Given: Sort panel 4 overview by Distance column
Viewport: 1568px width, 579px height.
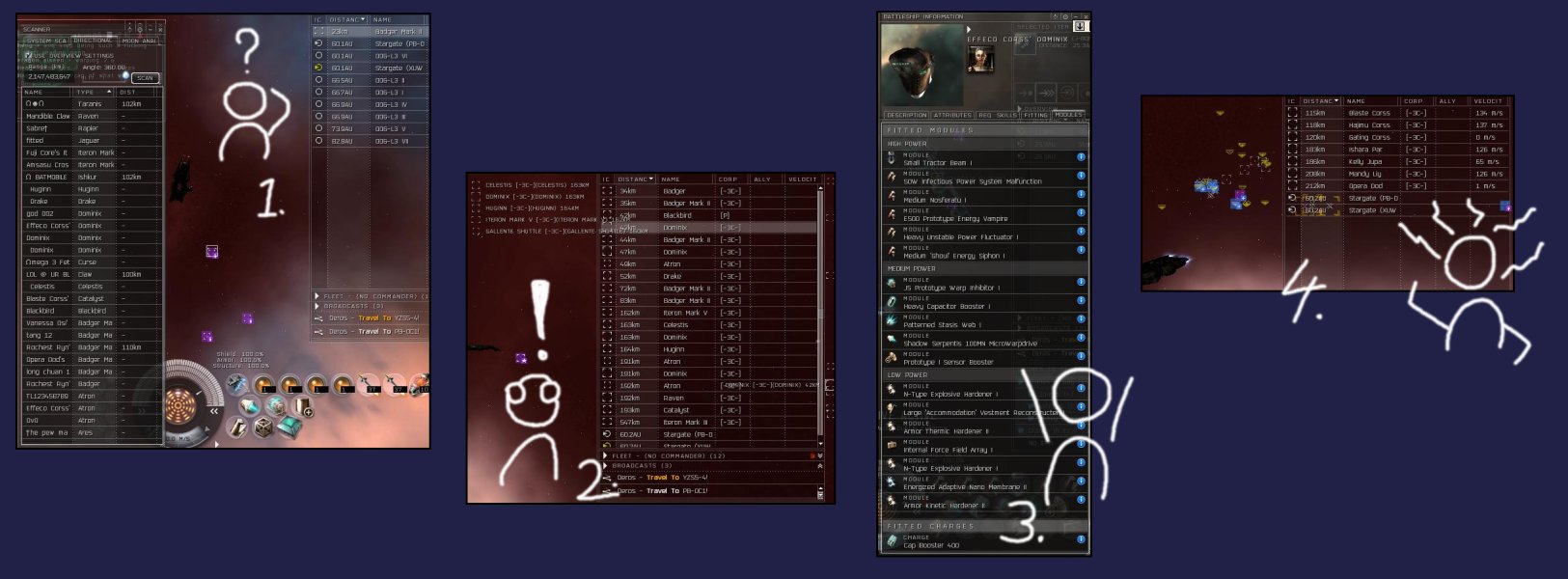Looking at the screenshot, I should pyautogui.click(x=1321, y=100).
